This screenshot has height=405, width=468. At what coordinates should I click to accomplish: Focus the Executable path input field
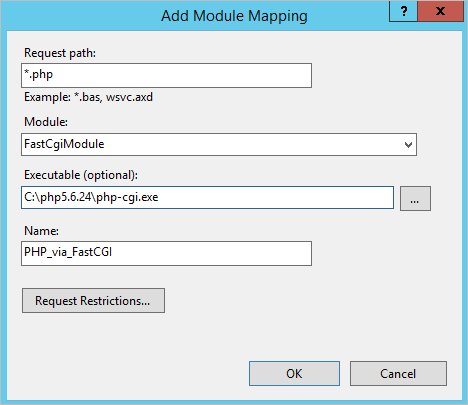[x=207, y=198]
